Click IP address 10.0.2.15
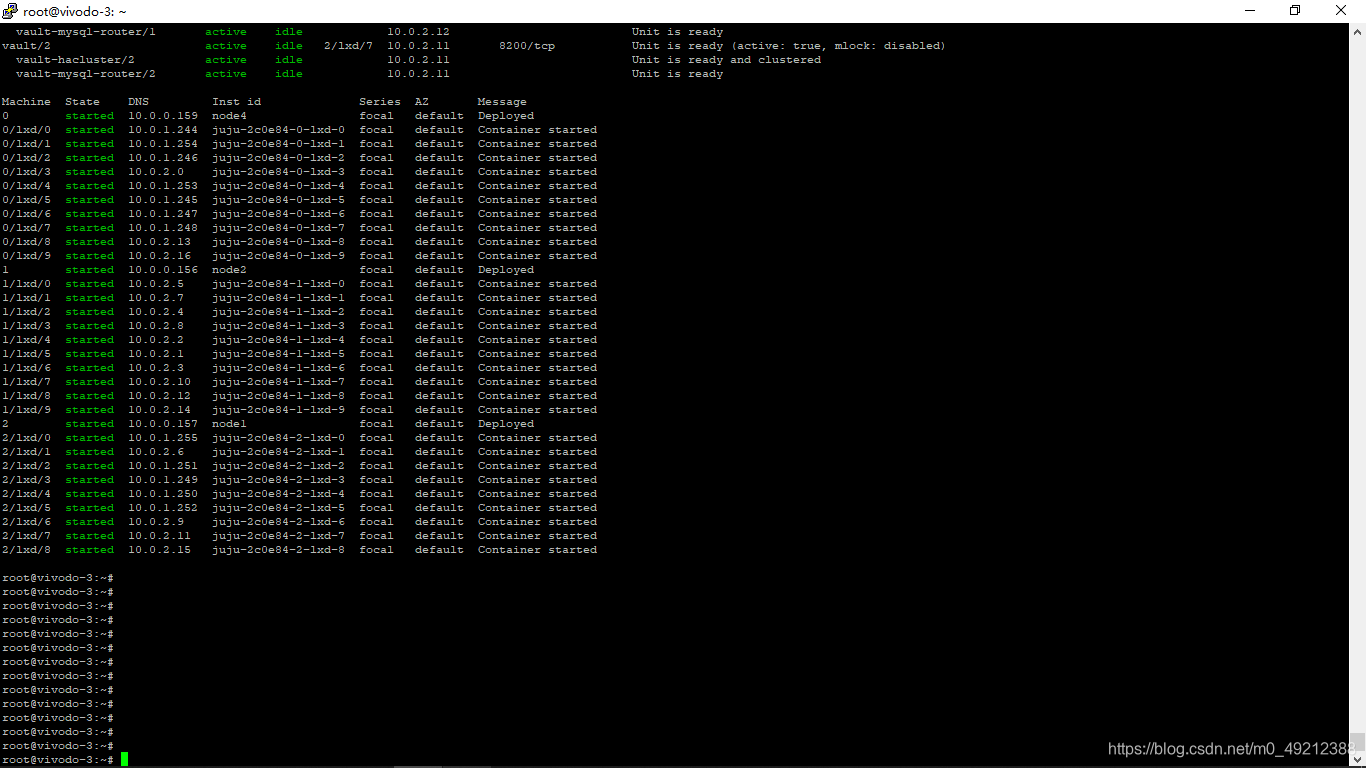This screenshot has width=1366, height=768. coord(159,550)
